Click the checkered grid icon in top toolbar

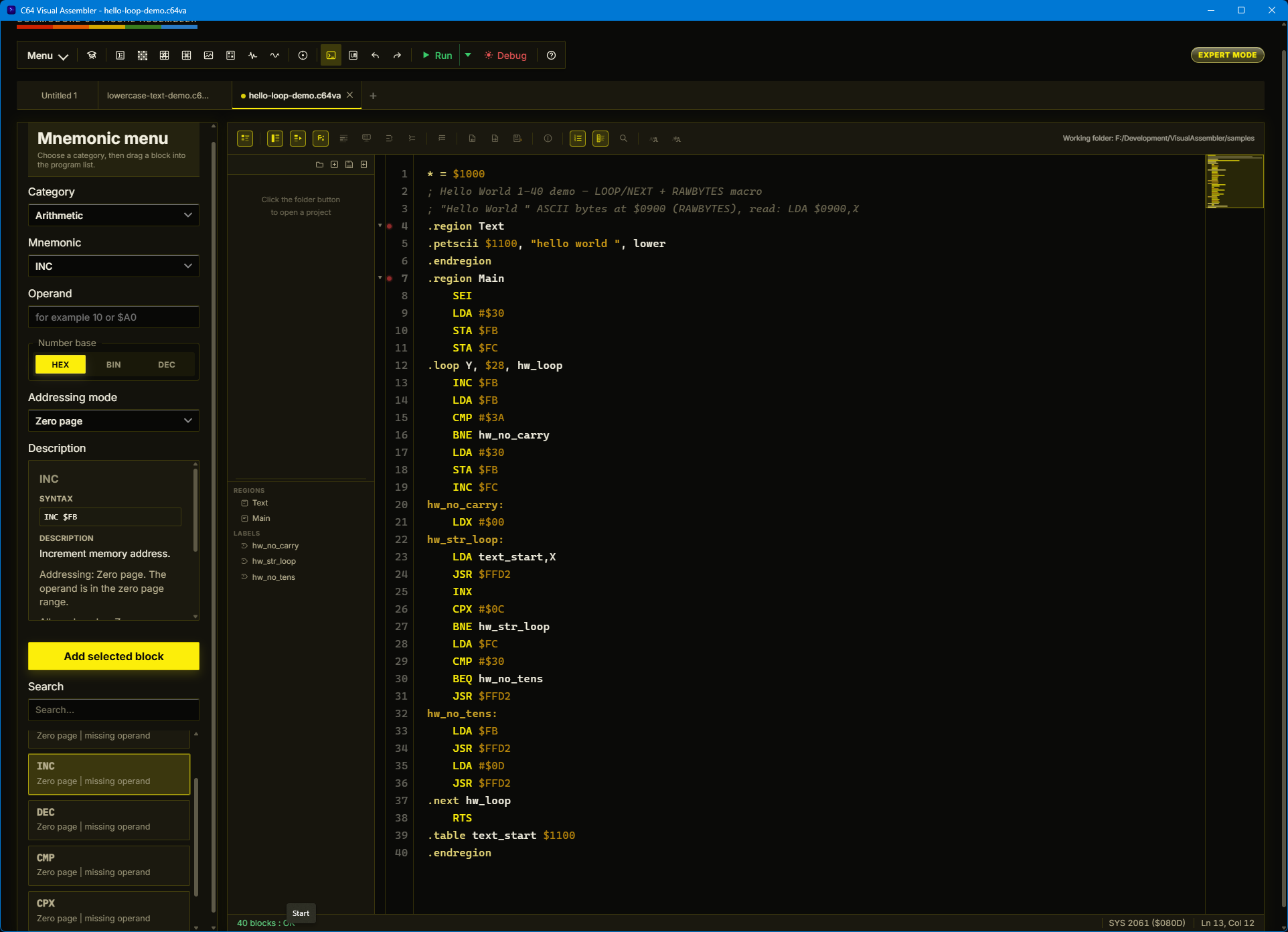tap(143, 56)
